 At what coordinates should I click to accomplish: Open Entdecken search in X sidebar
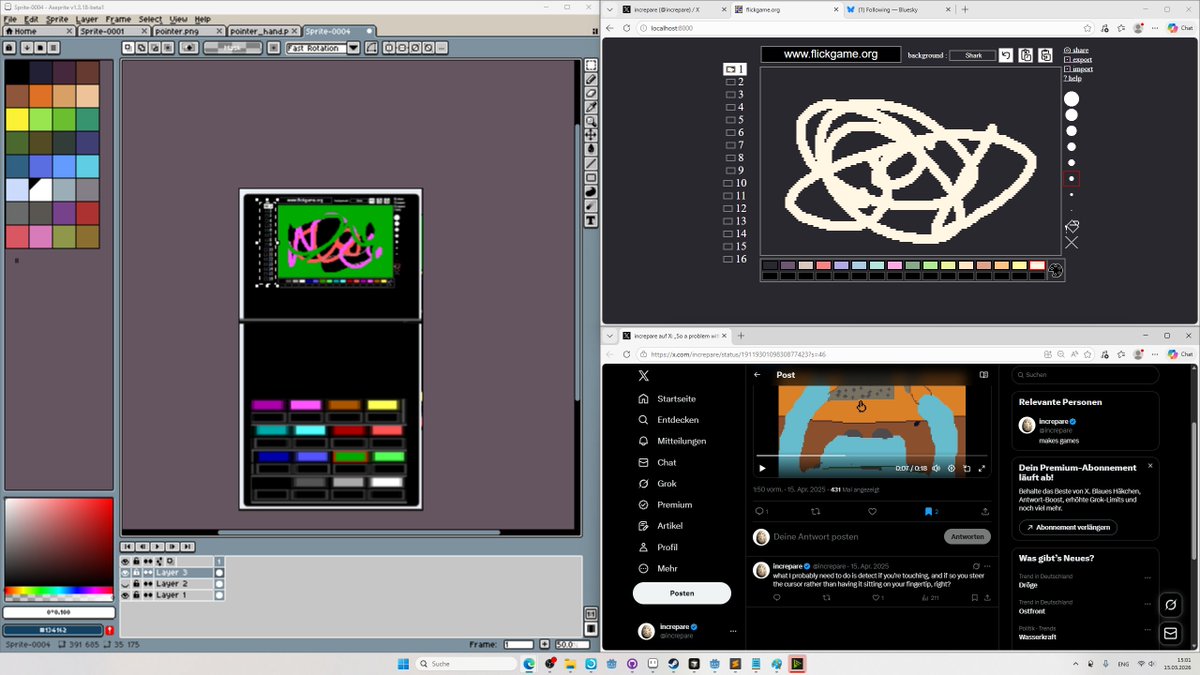669,420
